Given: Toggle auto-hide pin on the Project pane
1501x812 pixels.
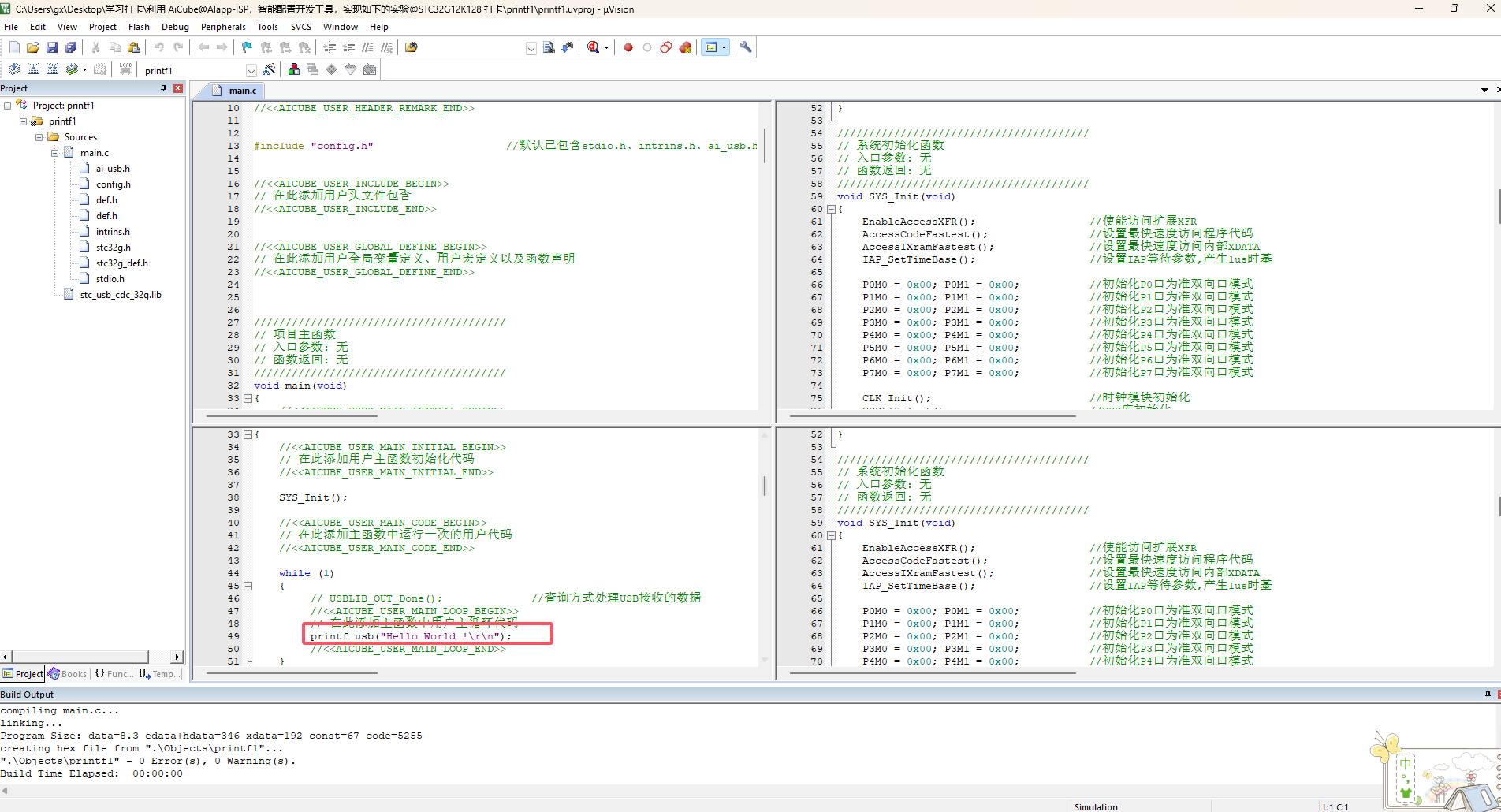Looking at the screenshot, I should 163,88.
